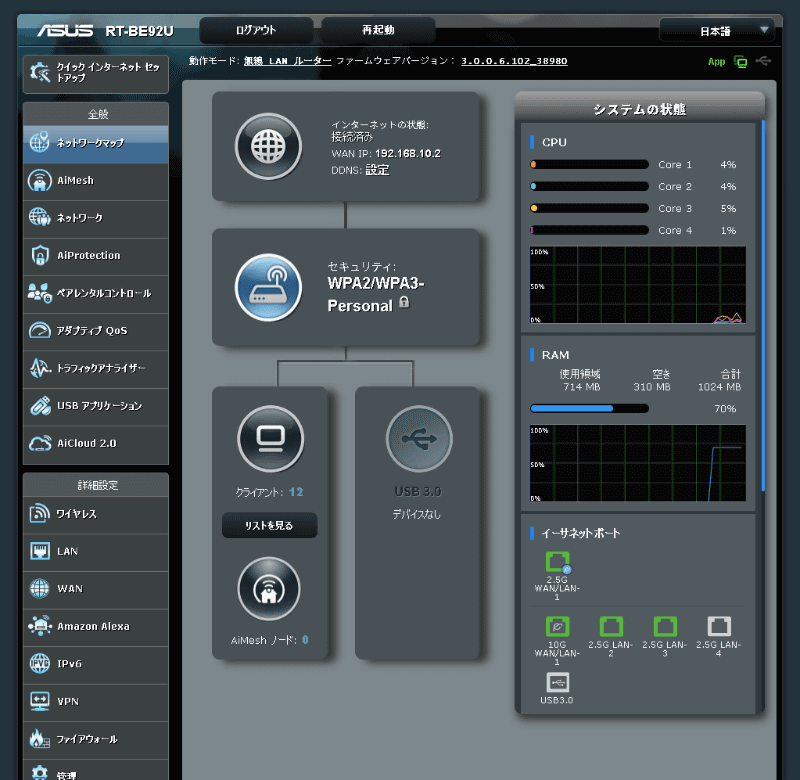Image resolution: width=800 pixels, height=780 pixels.
Task: Click the 2.5G LAN-4 port icon
Action: [x=719, y=626]
